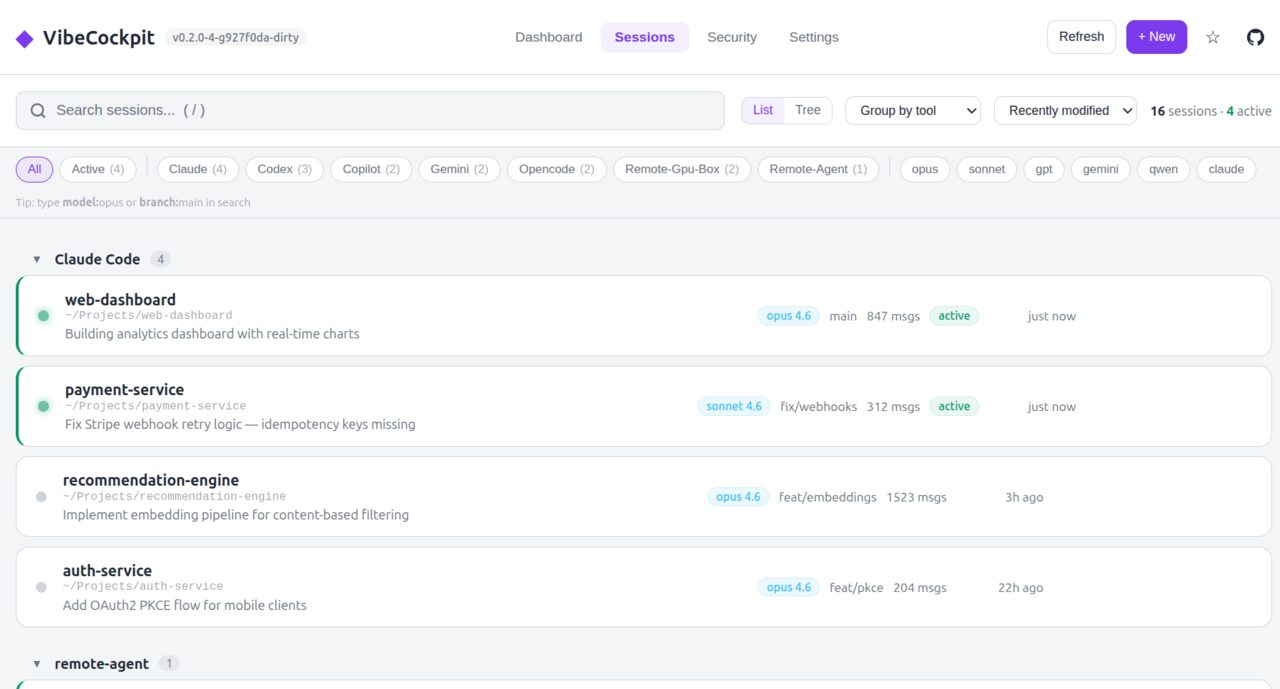Click the VibeCockpit diamond logo
The image size is (1280, 689).
point(24,38)
